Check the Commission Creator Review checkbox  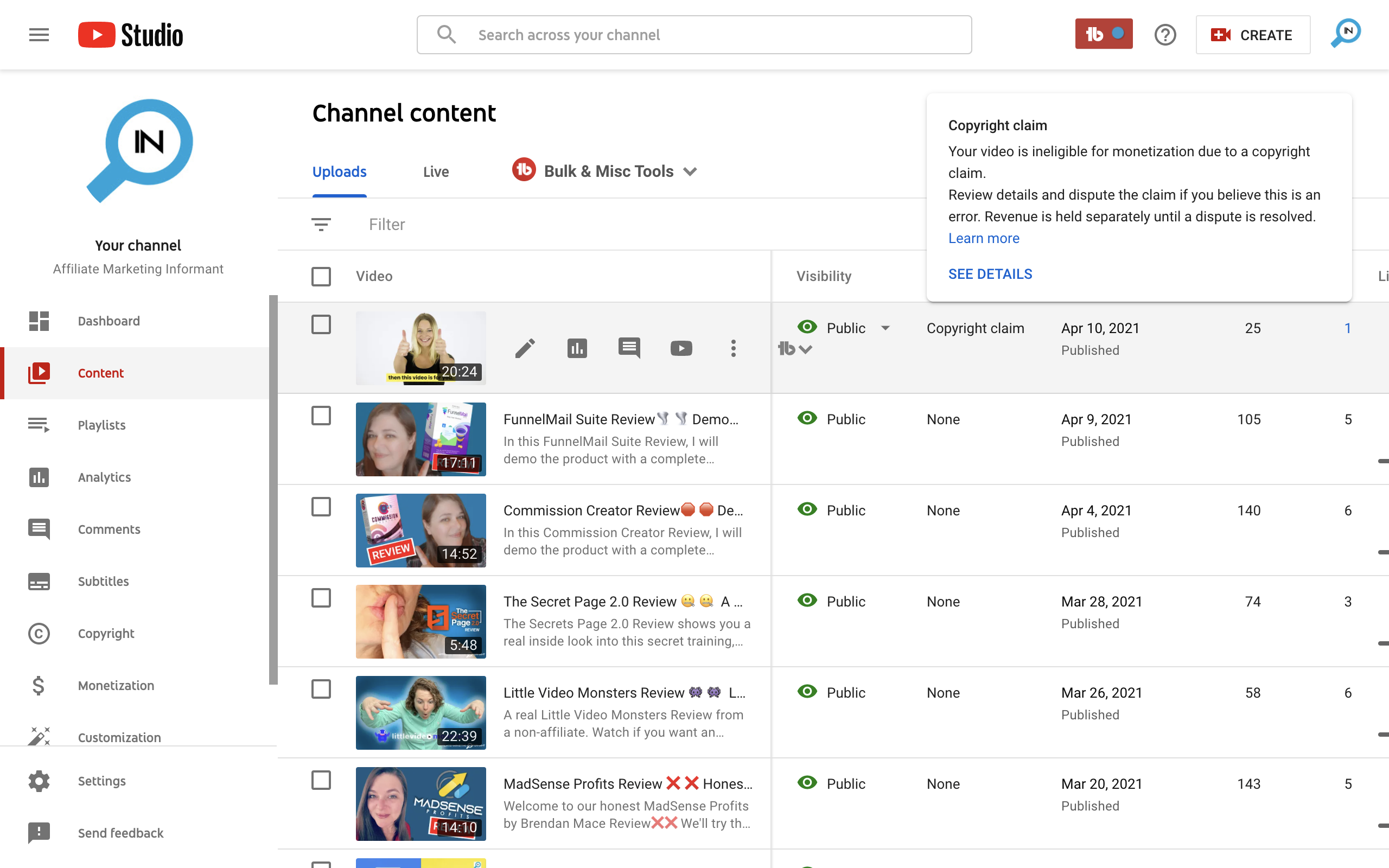click(x=321, y=507)
